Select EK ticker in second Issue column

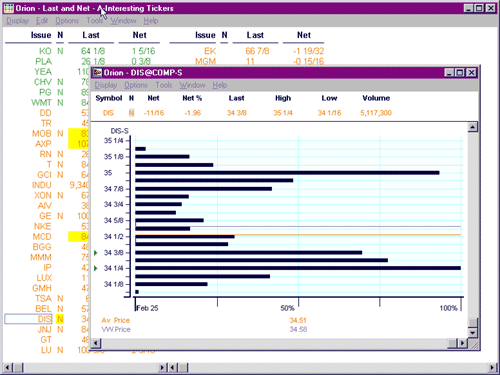(210, 51)
